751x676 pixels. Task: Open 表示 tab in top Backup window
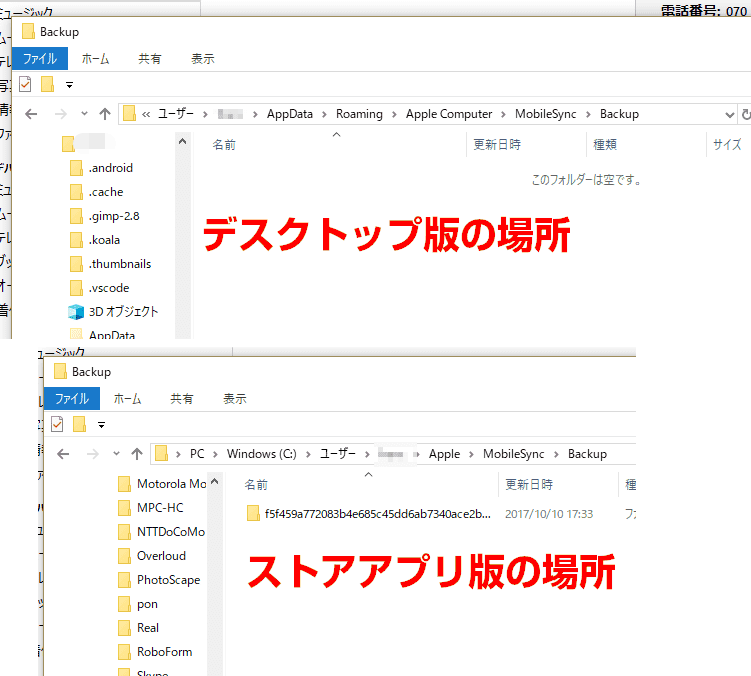(203, 58)
